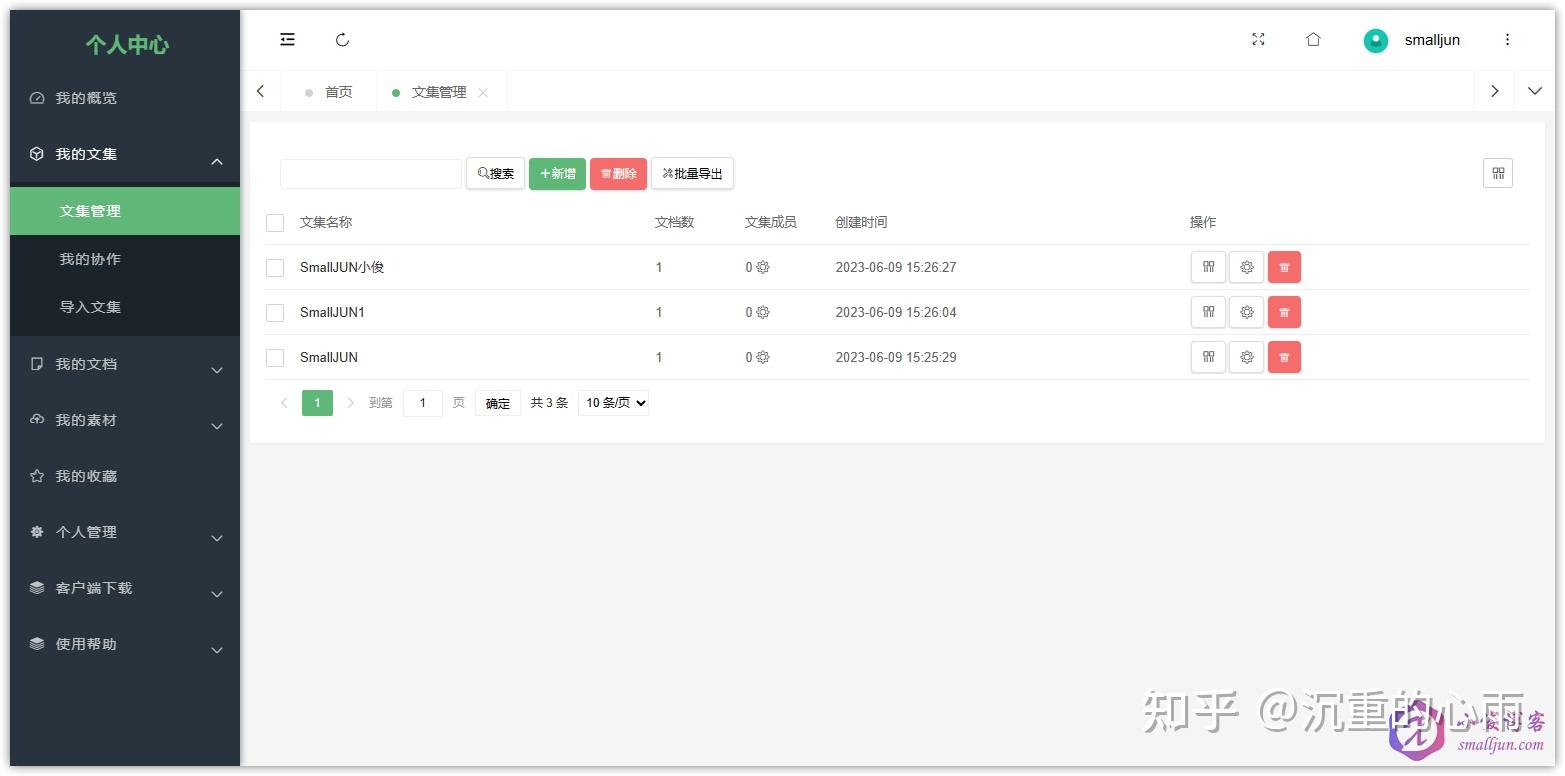The height and width of the screenshot is (776, 1565).
Task: Enter fullscreen via the expand icon
Action: tap(1258, 39)
